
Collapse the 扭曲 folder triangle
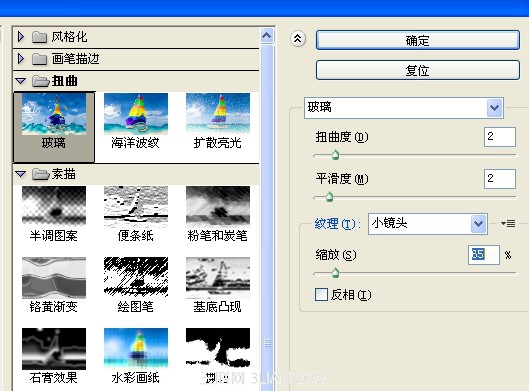pyautogui.click(x=21, y=81)
